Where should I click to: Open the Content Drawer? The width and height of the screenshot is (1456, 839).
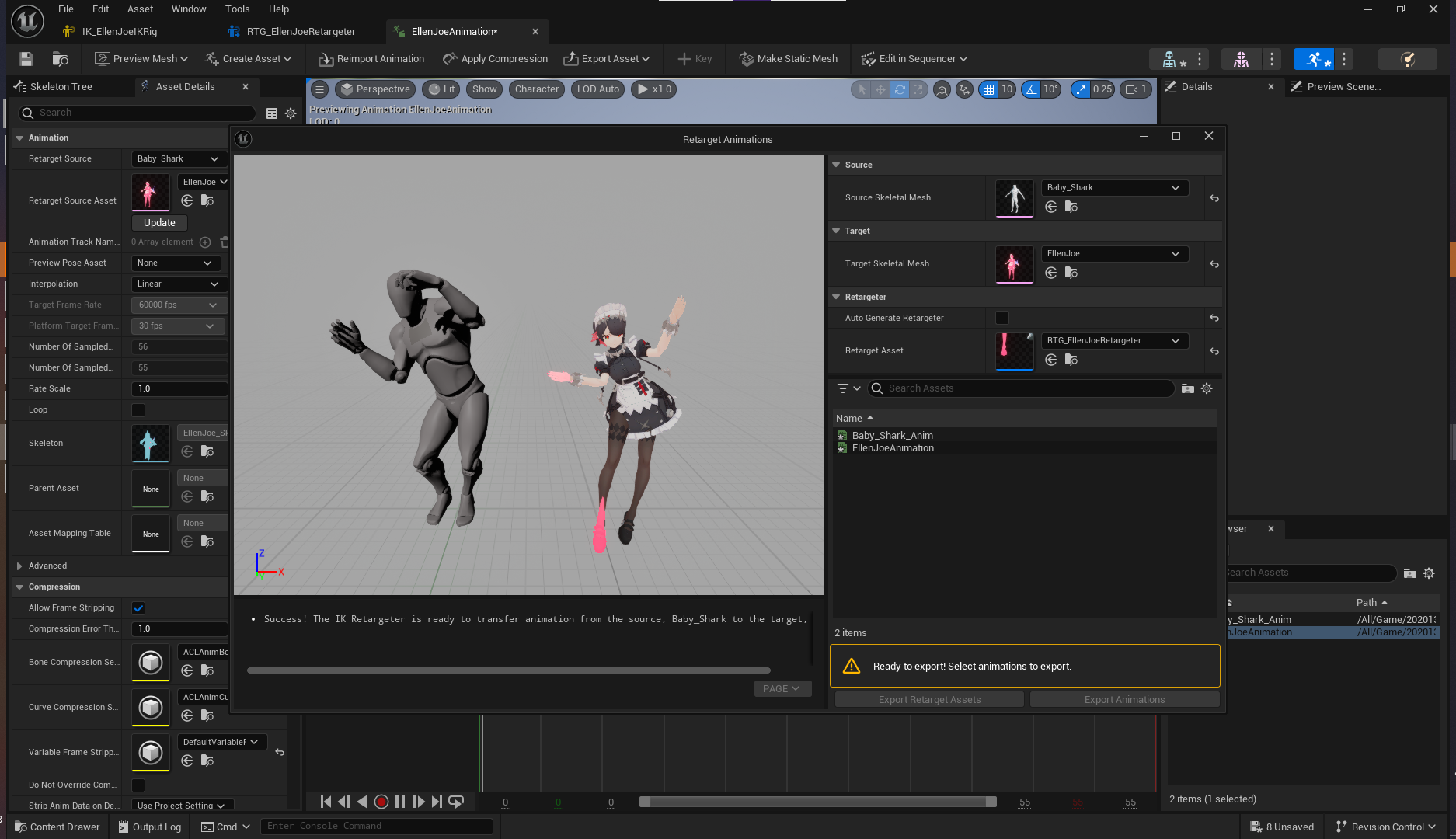coord(57,827)
